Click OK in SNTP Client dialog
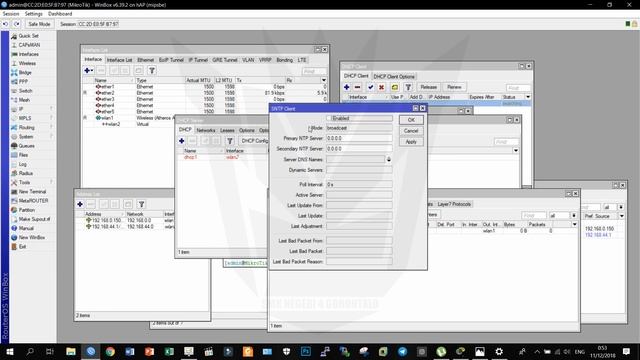This screenshot has width=640, height=360. (411, 120)
